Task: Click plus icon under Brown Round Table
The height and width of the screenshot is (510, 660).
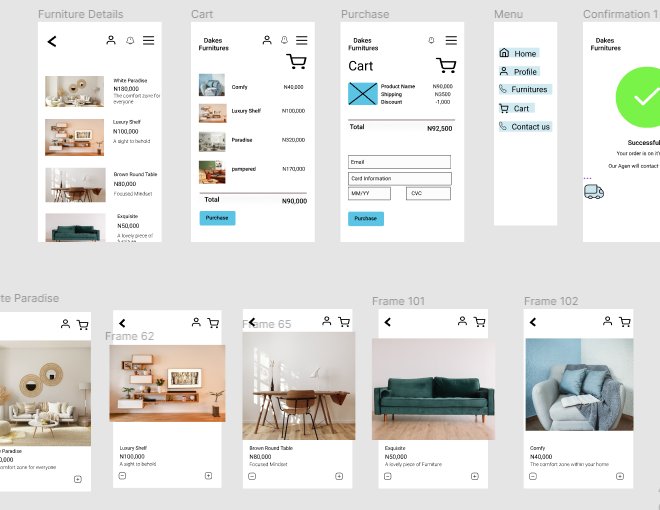Action: click(339, 476)
